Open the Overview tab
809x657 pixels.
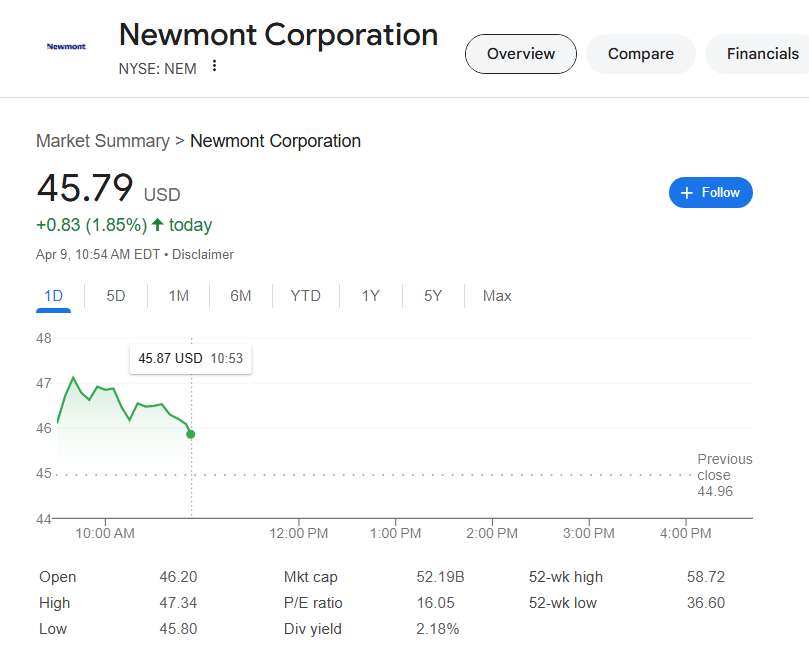click(520, 54)
